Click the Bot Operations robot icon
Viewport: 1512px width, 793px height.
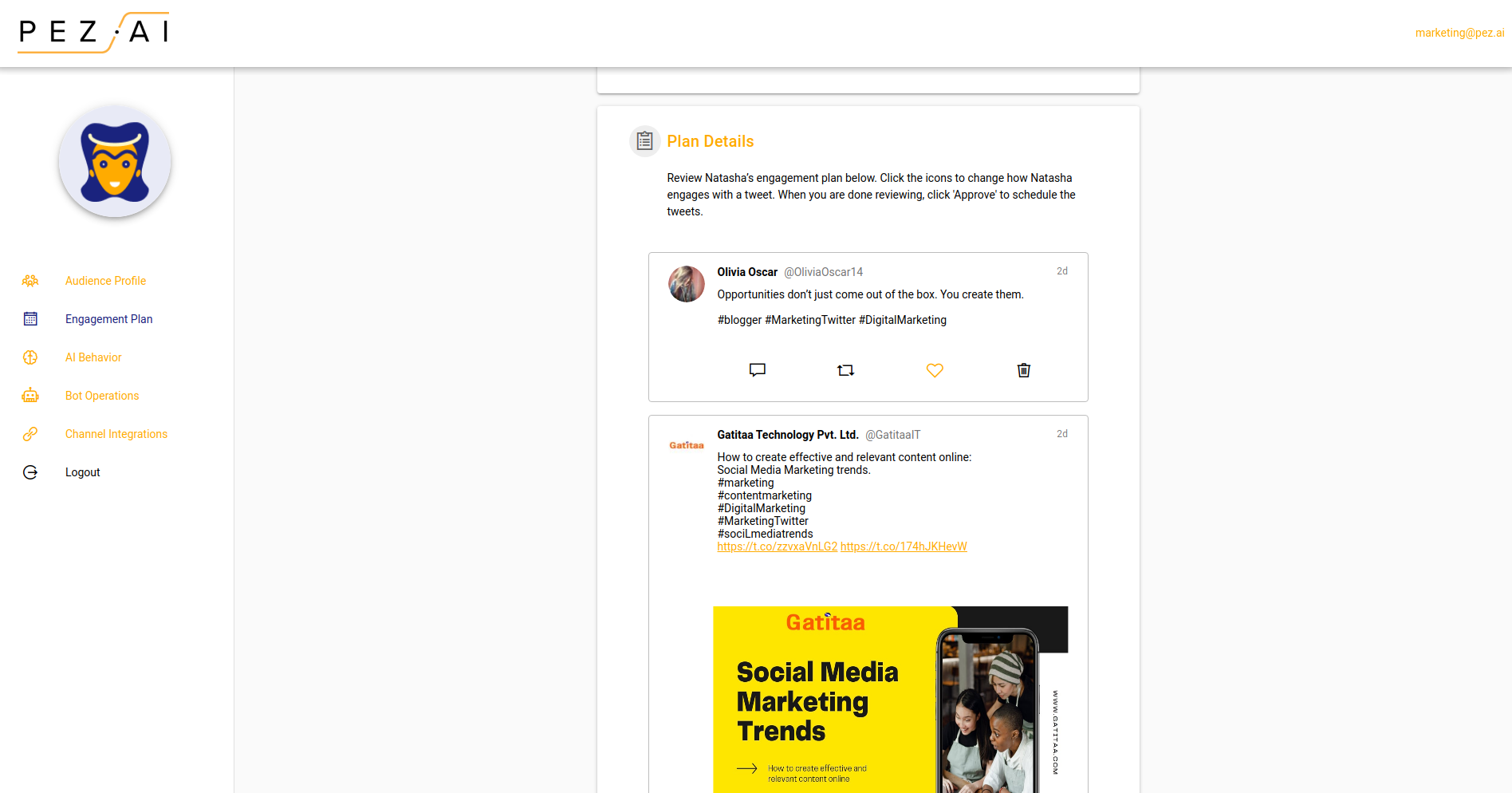click(30, 396)
